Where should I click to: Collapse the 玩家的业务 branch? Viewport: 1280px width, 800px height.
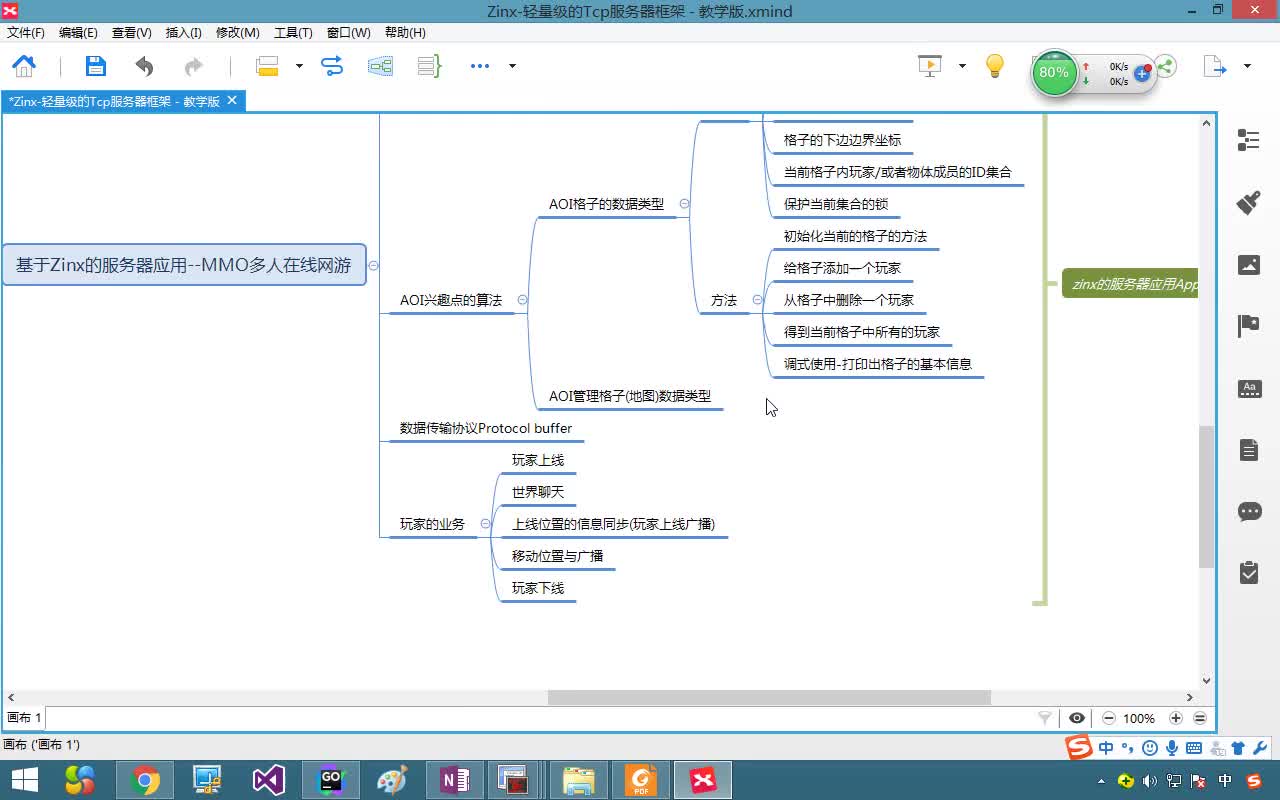[485, 524]
